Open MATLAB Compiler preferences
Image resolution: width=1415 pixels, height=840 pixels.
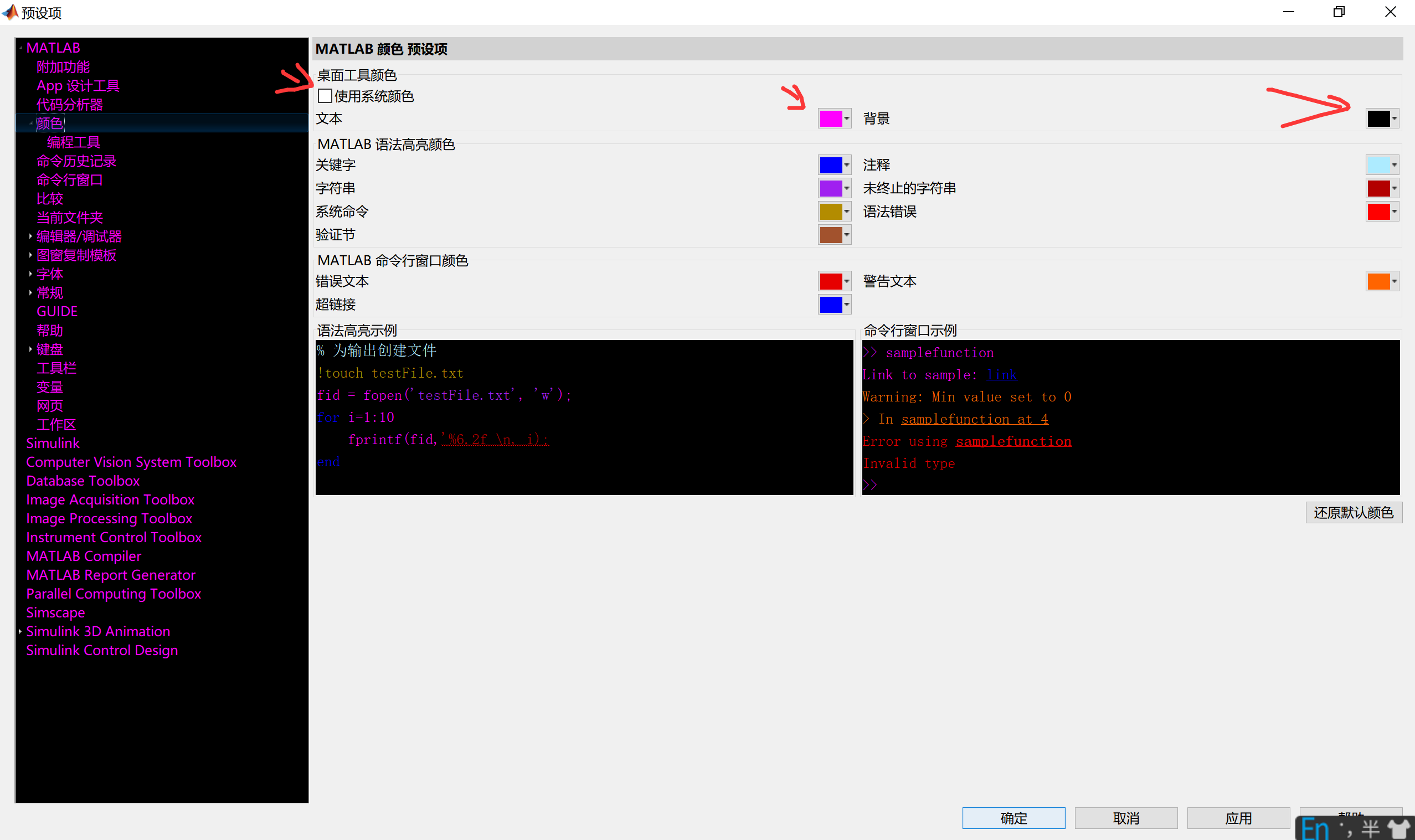click(84, 556)
